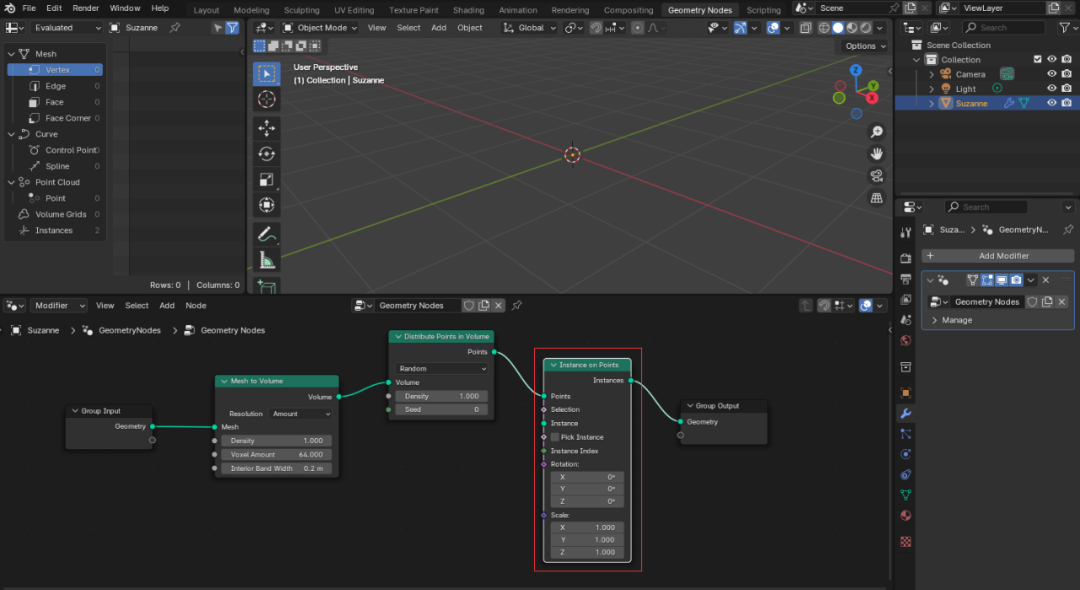Viewport: 1080px width, 590px height.
Task: Pin the Geometry Nodes node tree
Action: pos(517,306)
